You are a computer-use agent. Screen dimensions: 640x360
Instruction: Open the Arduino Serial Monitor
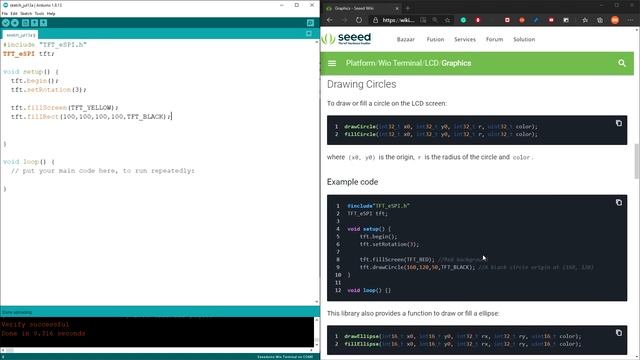pos(310,23)
